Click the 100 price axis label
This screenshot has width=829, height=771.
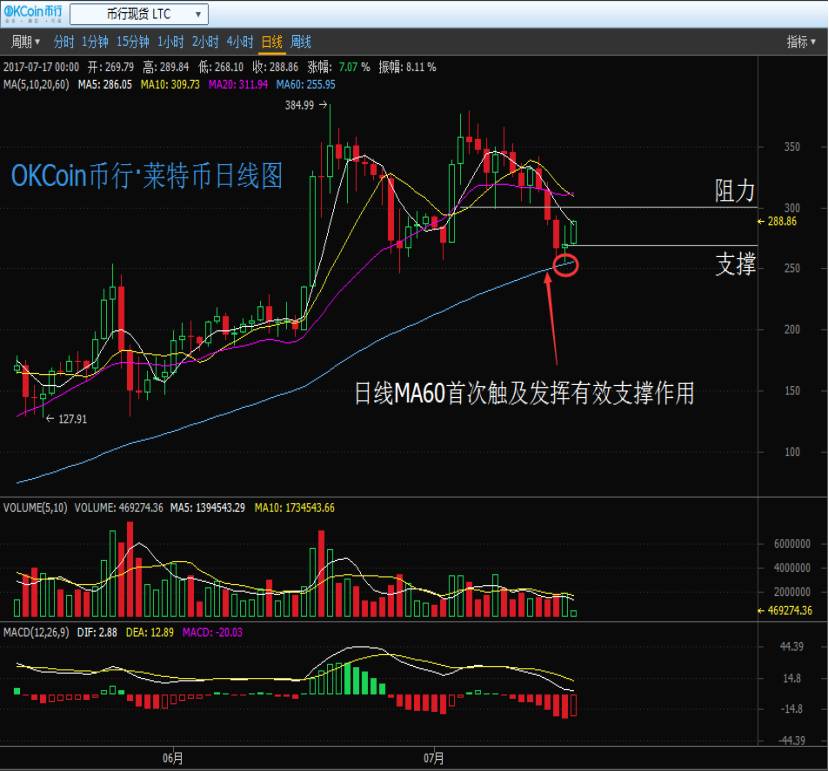[791, 452]
